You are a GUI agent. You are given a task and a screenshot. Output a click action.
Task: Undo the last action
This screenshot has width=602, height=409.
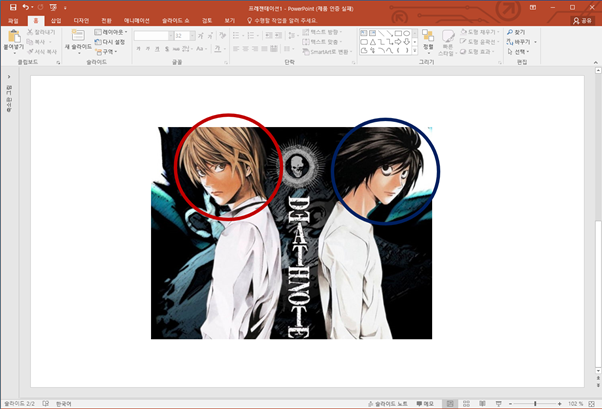[25, 7]
